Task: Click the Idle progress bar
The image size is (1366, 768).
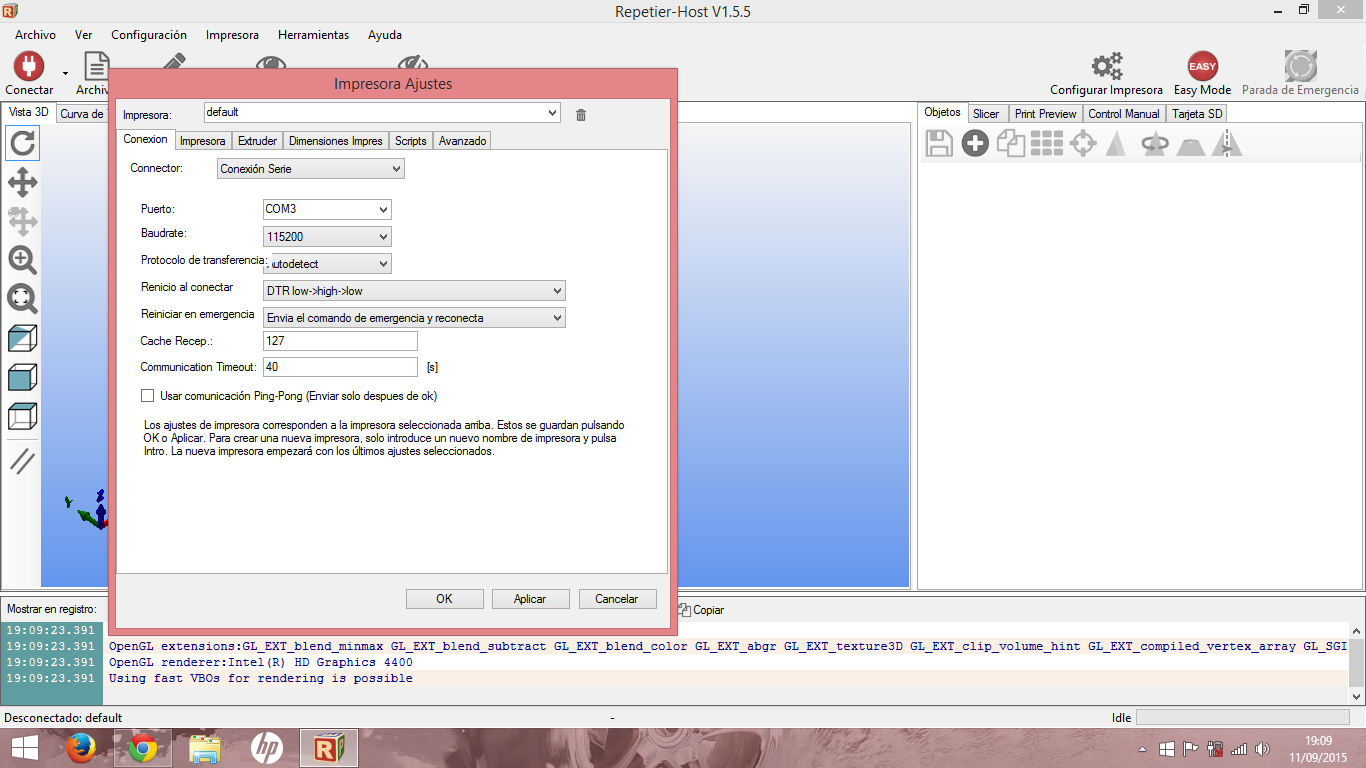Action: pyautogui.click(x=1243, y=718)
